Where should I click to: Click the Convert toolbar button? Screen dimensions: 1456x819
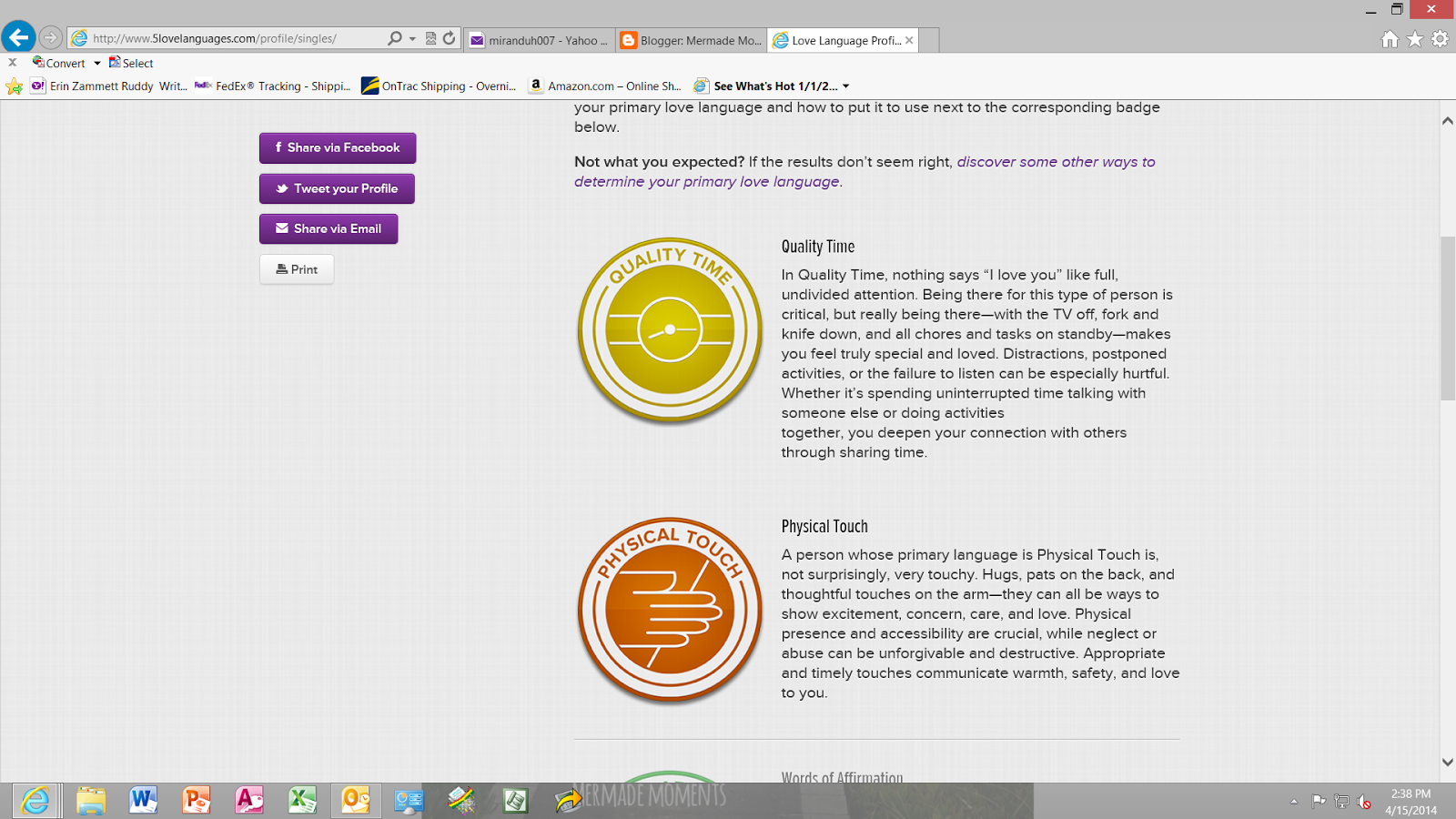coord(59,63)
